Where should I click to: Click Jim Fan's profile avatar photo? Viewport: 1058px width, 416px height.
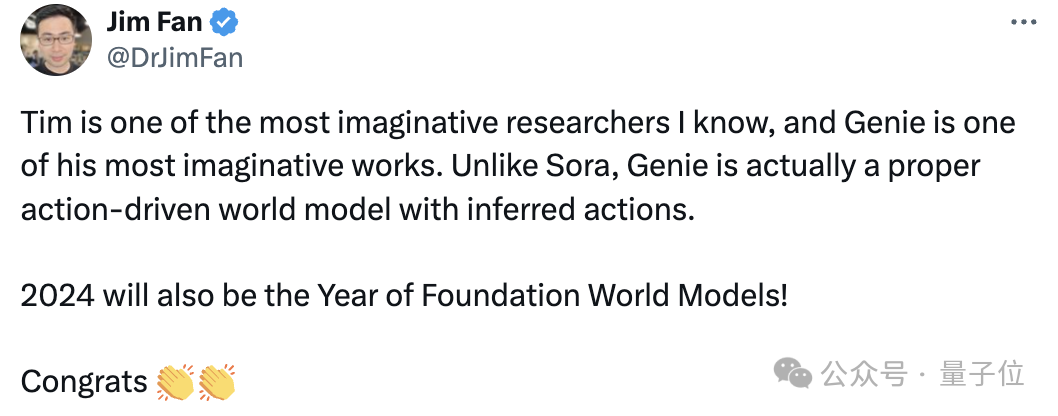pos(55,40)
